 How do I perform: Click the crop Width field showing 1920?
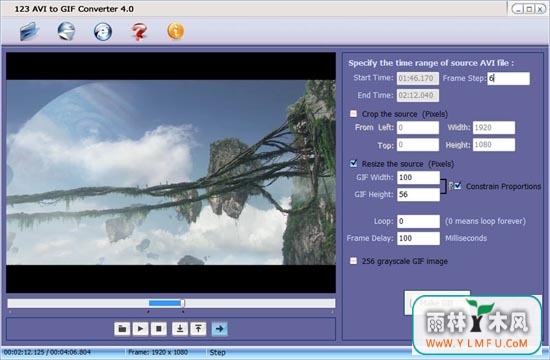click(494, 128)
